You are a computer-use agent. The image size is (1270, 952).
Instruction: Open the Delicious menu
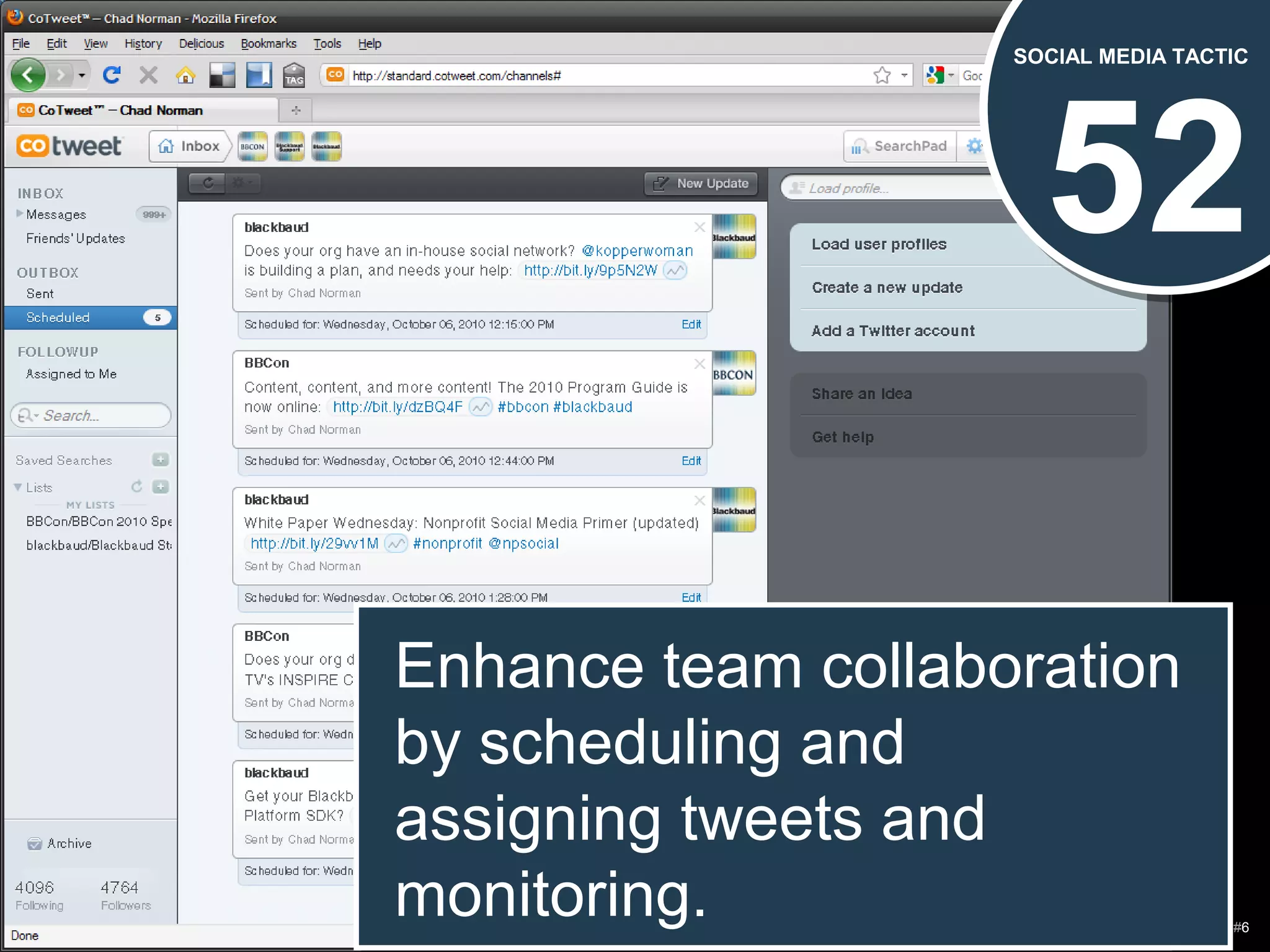pos(202,43)
